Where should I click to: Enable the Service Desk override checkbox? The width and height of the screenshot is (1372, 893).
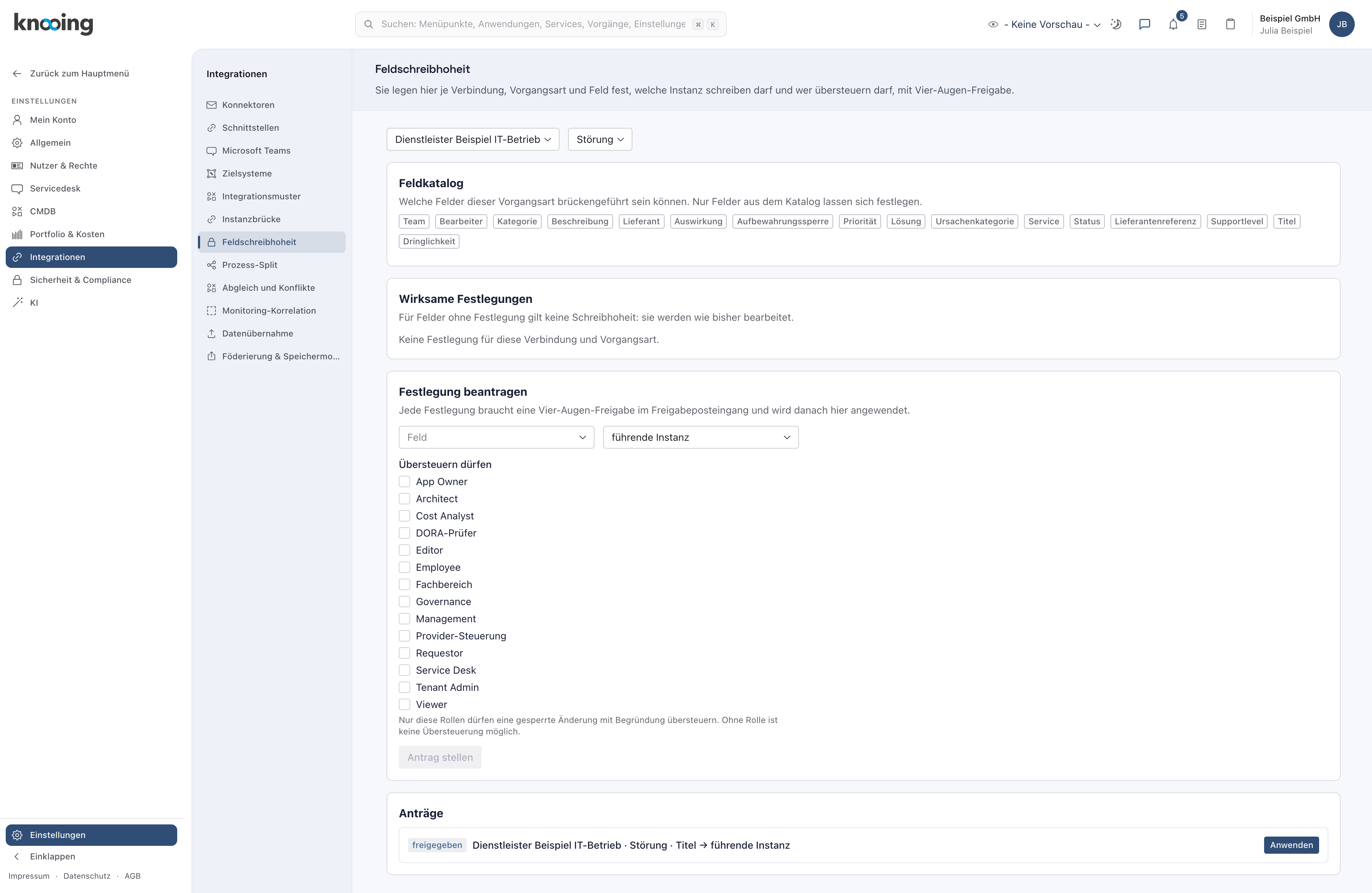tap(405, 670)
